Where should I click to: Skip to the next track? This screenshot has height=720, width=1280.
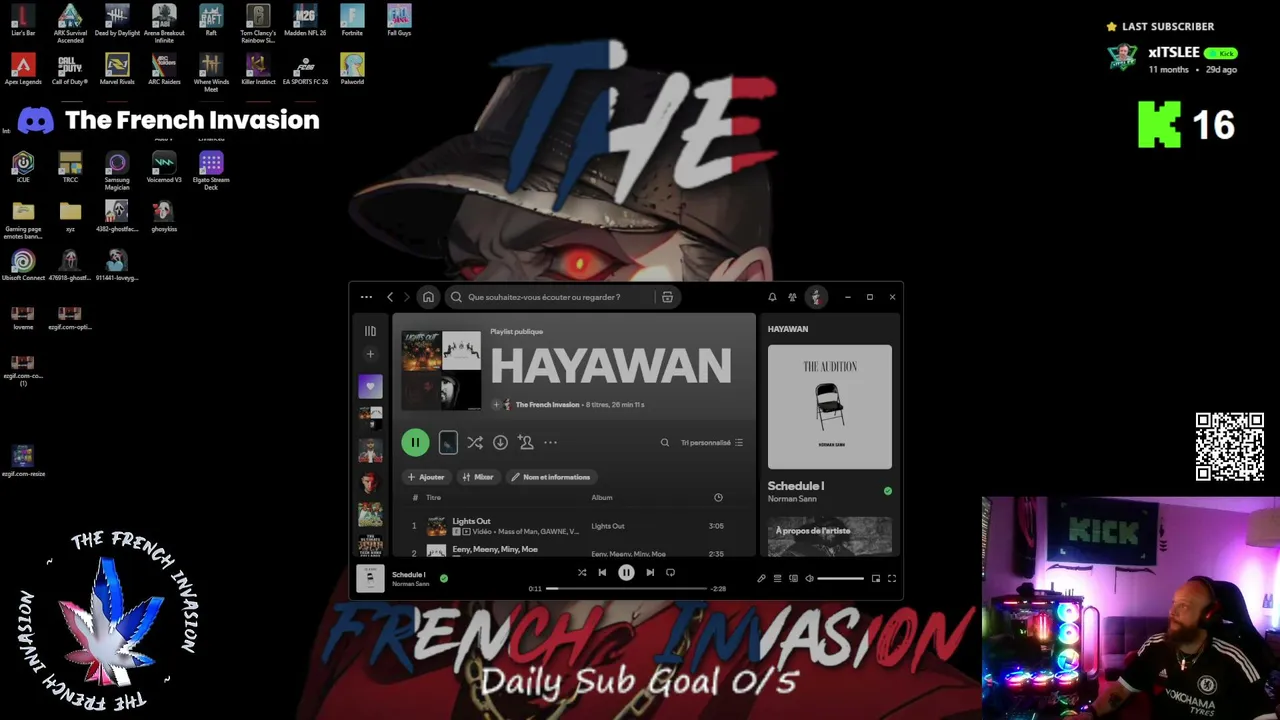[x=650, y=573]
